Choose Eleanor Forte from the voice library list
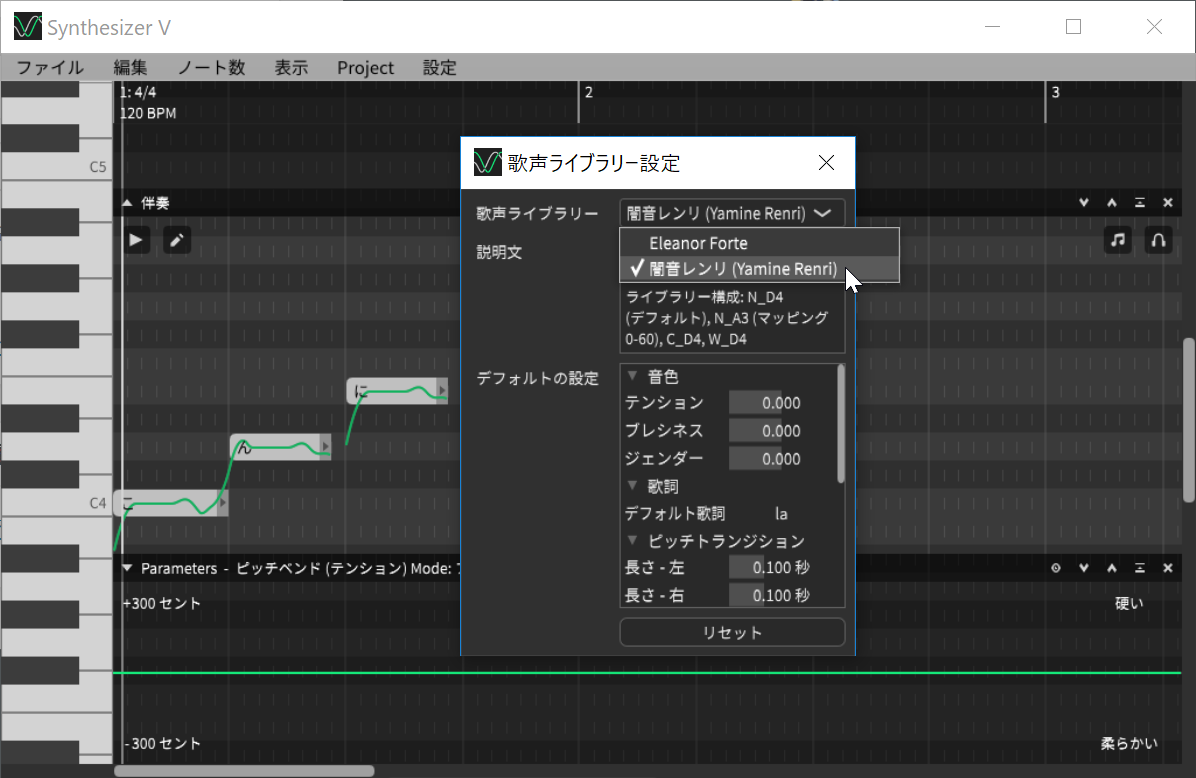The width and height of the screenshot is (1196, 778). (x=760, y=243)
